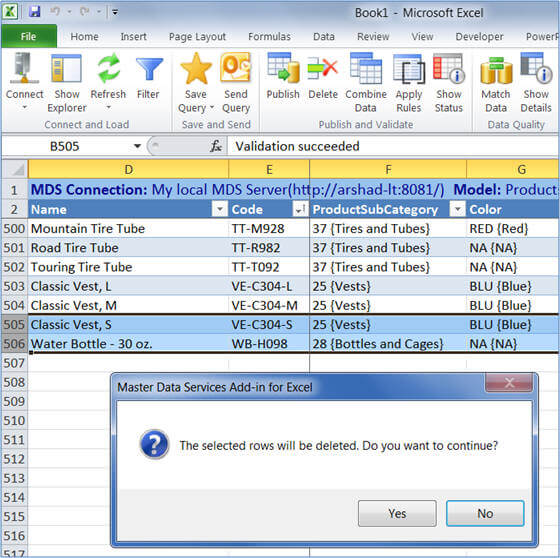
Task: Switch to the Review tab
Action: [x=373, y=36]
